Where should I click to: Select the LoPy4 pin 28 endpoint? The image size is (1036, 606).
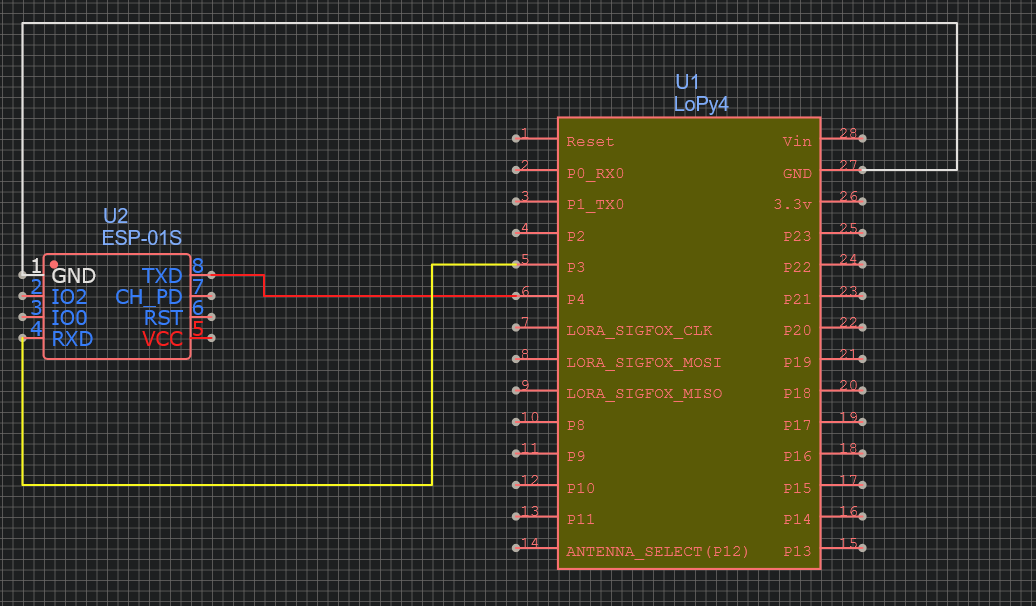862,138
